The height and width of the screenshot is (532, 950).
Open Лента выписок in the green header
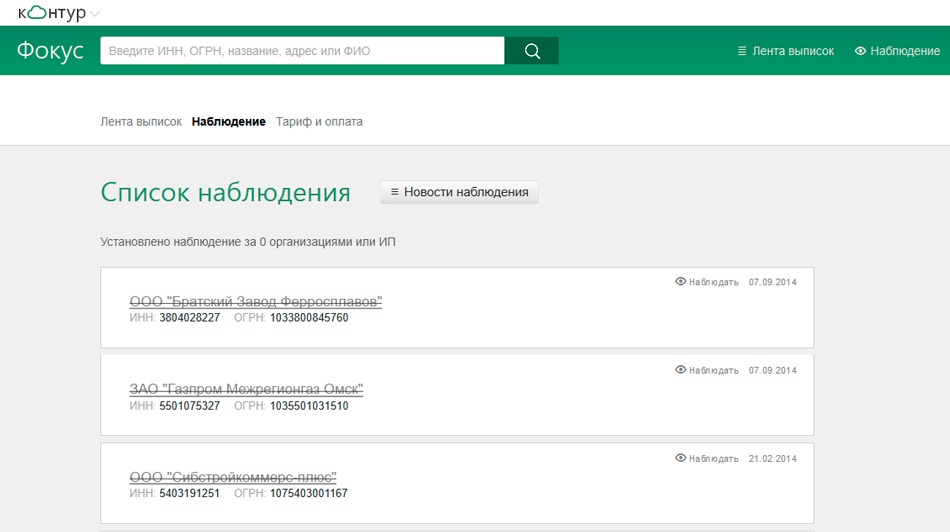[786, 51]
